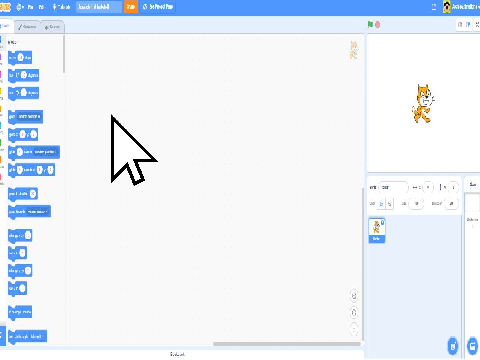Click the See Project Page button

pos(158,7)
